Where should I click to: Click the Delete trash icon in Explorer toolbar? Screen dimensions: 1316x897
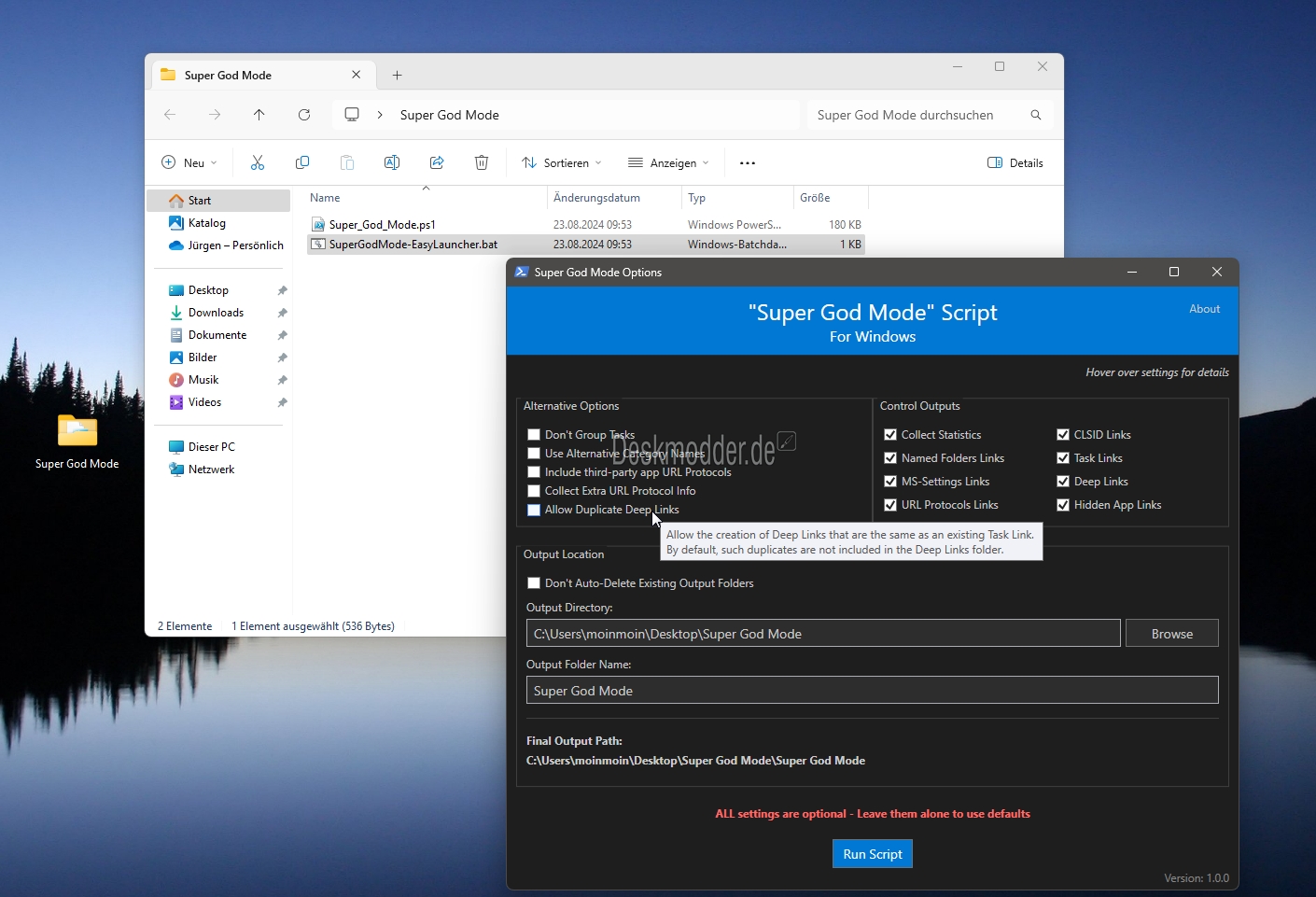pyautogui.click(x=482, y=162)
